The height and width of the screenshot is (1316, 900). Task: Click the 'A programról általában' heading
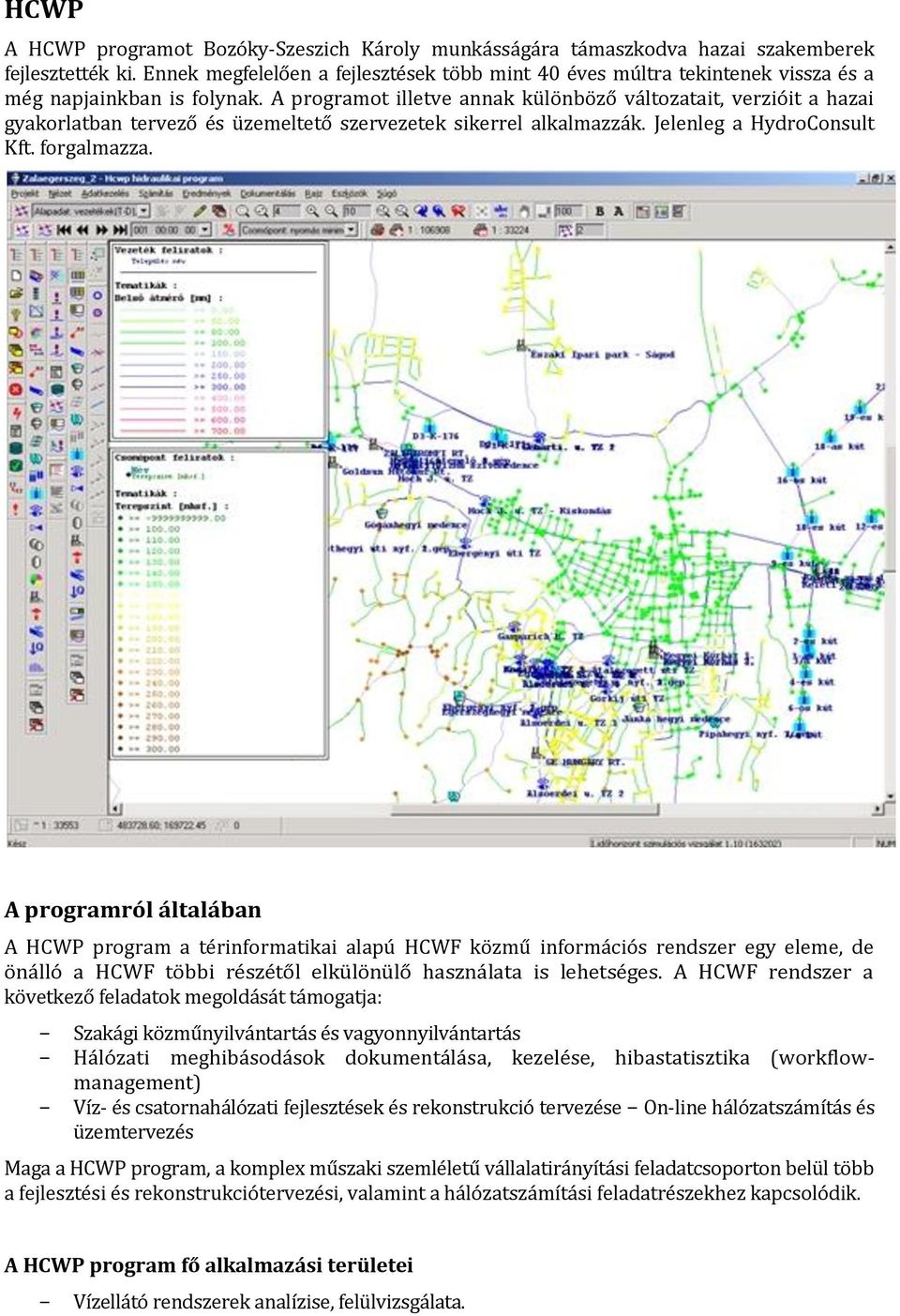pyautogui.click(x=133, y=910)
